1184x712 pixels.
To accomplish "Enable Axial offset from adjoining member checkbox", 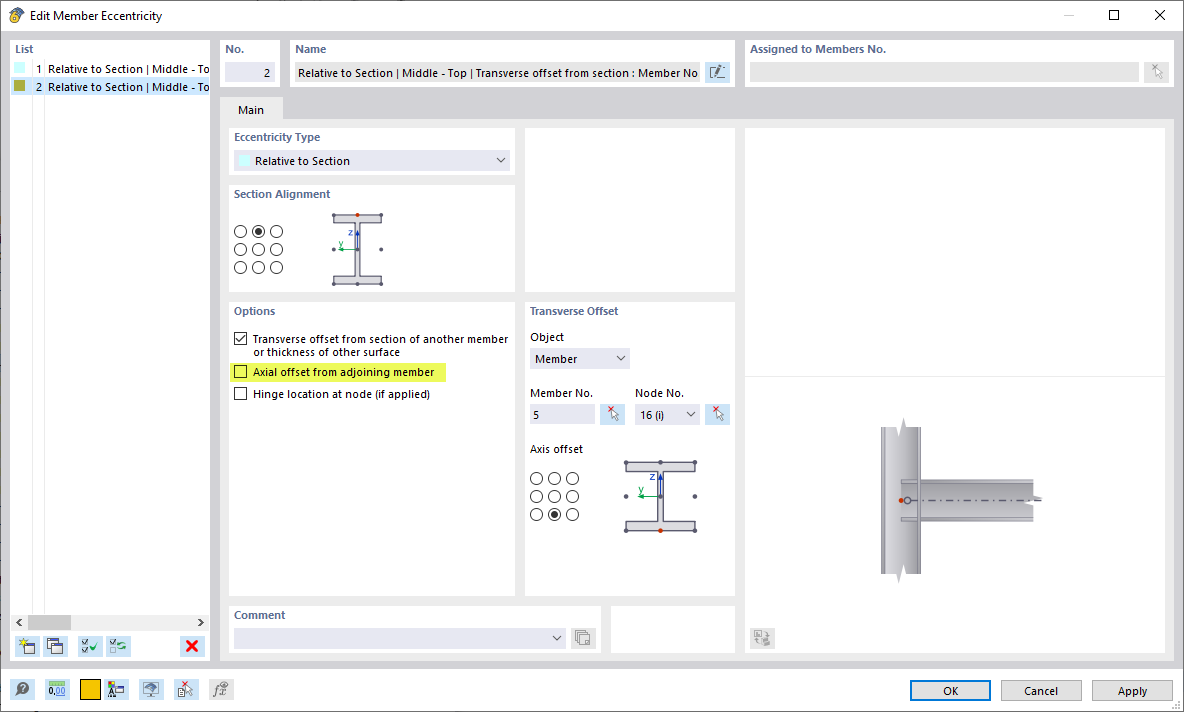I will click(x=241, y=371).
